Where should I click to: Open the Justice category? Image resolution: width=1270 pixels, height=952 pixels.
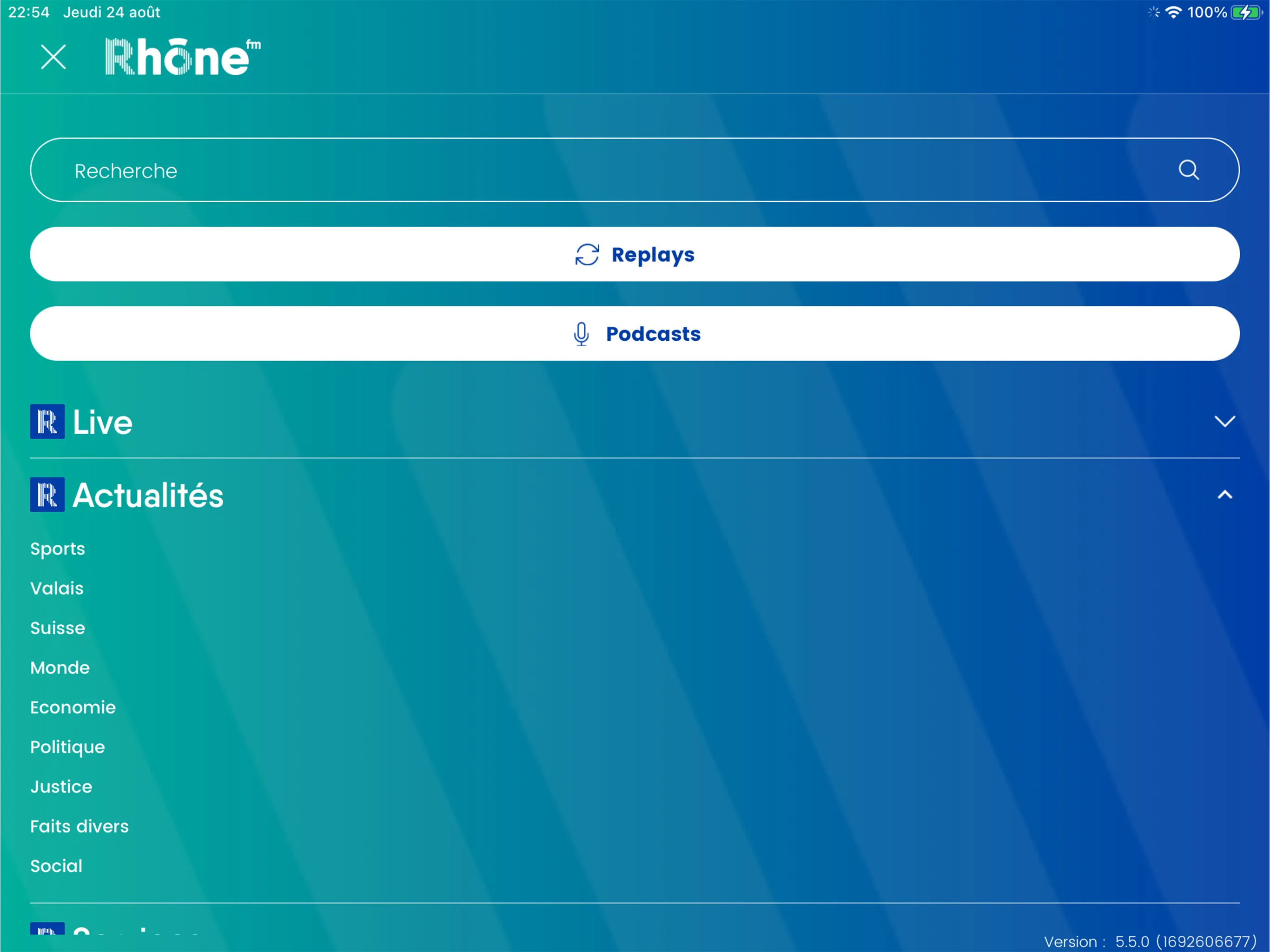tap(61, 786)
